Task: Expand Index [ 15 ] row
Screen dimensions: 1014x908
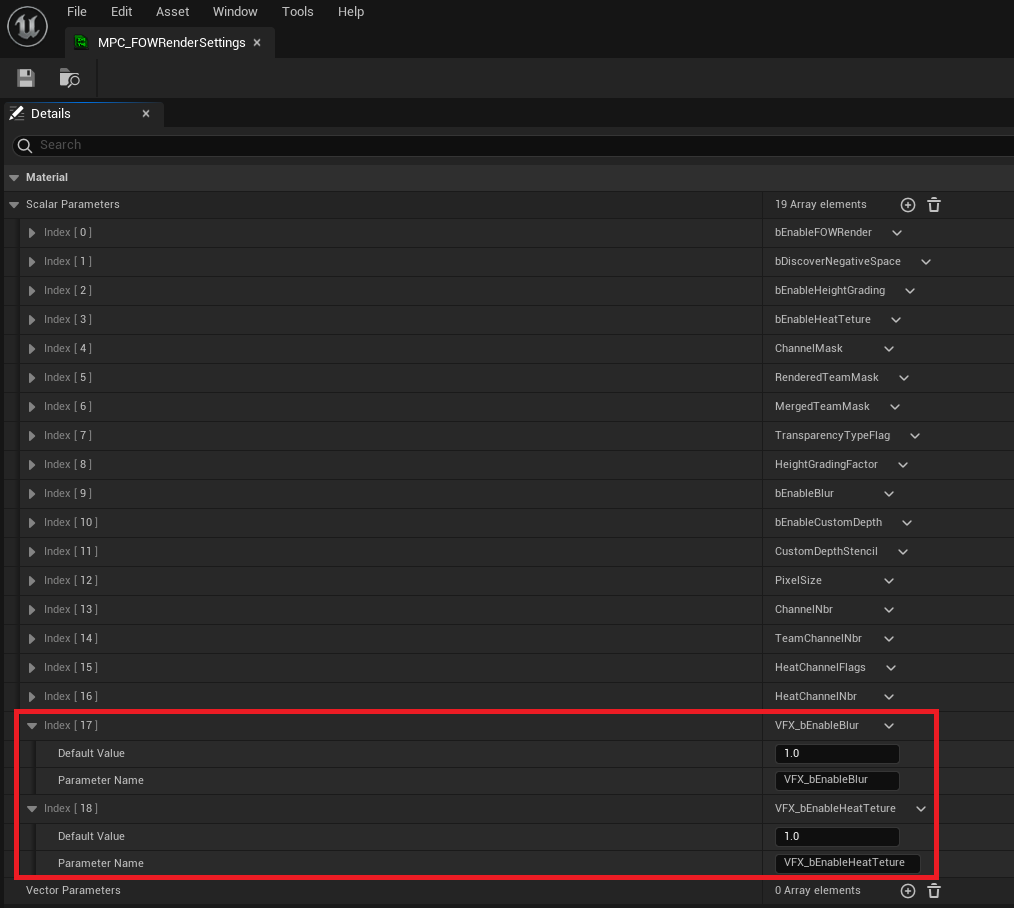Action: (x=32, y=667)
